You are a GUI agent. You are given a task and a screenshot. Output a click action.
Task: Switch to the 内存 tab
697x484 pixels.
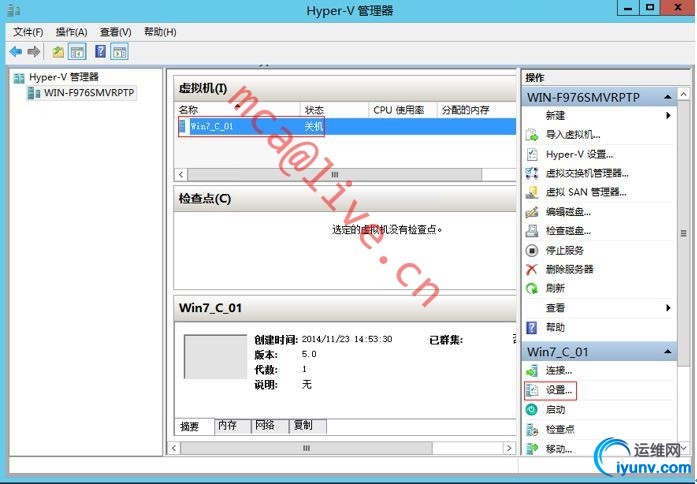coord(232,425)
